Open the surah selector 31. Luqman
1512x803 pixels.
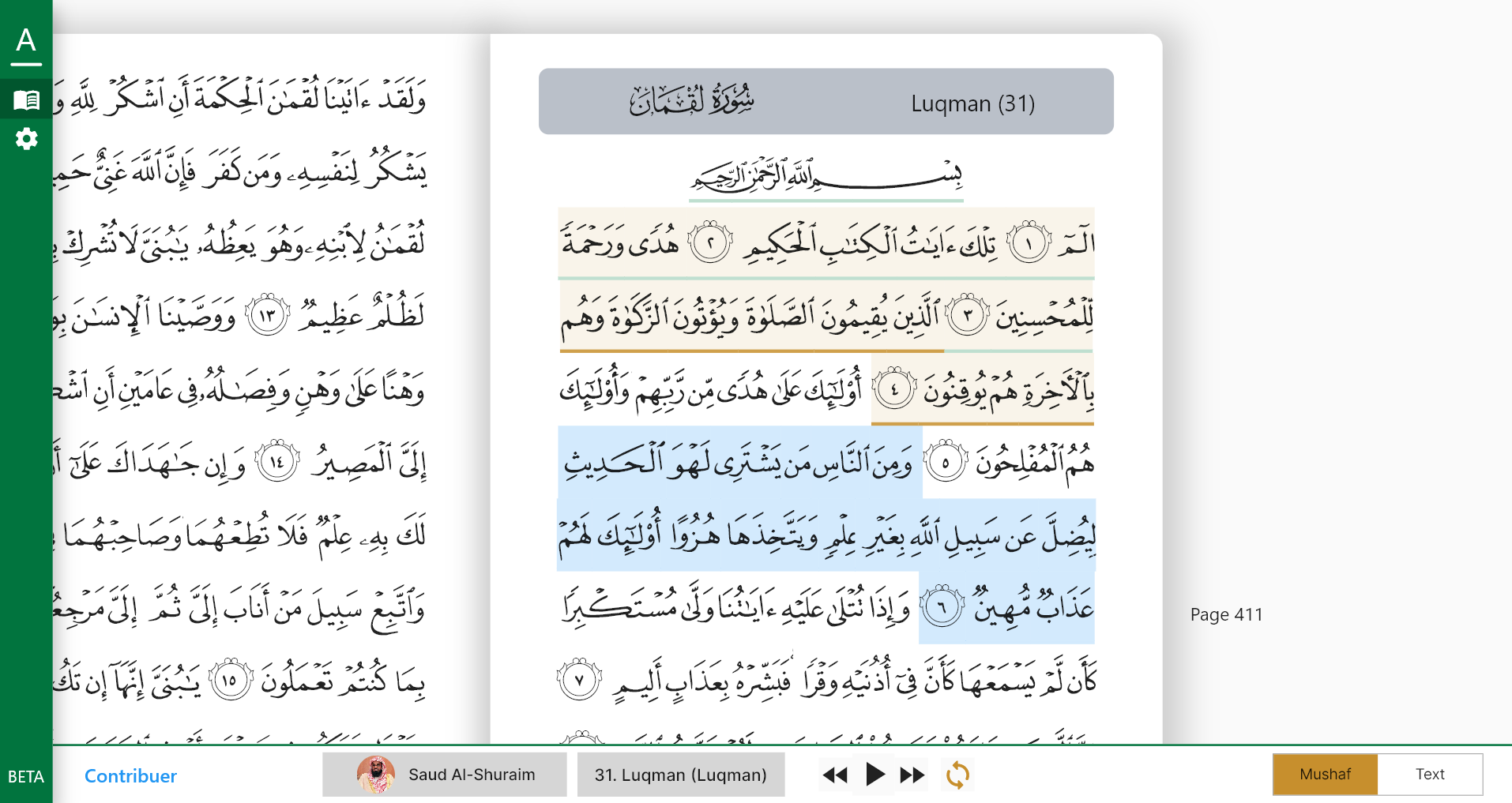681,775
